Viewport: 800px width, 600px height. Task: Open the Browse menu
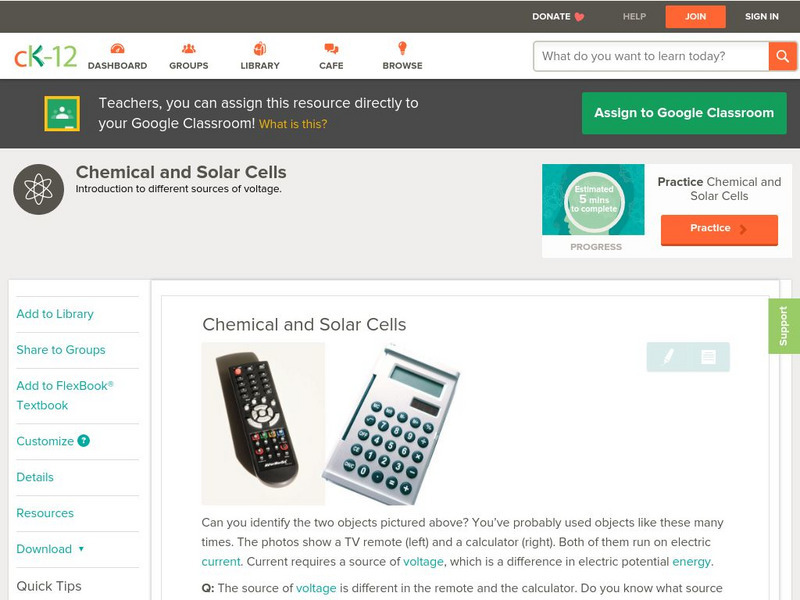tap(402, 50)
